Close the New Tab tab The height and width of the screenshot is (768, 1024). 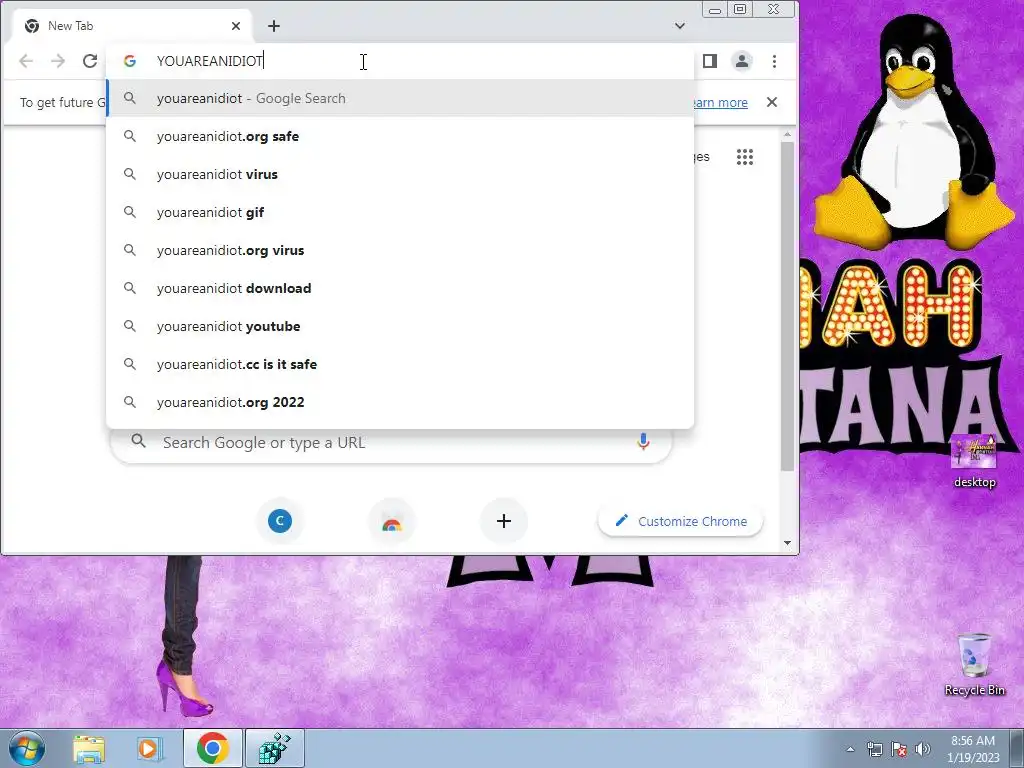tap(236, 26)
